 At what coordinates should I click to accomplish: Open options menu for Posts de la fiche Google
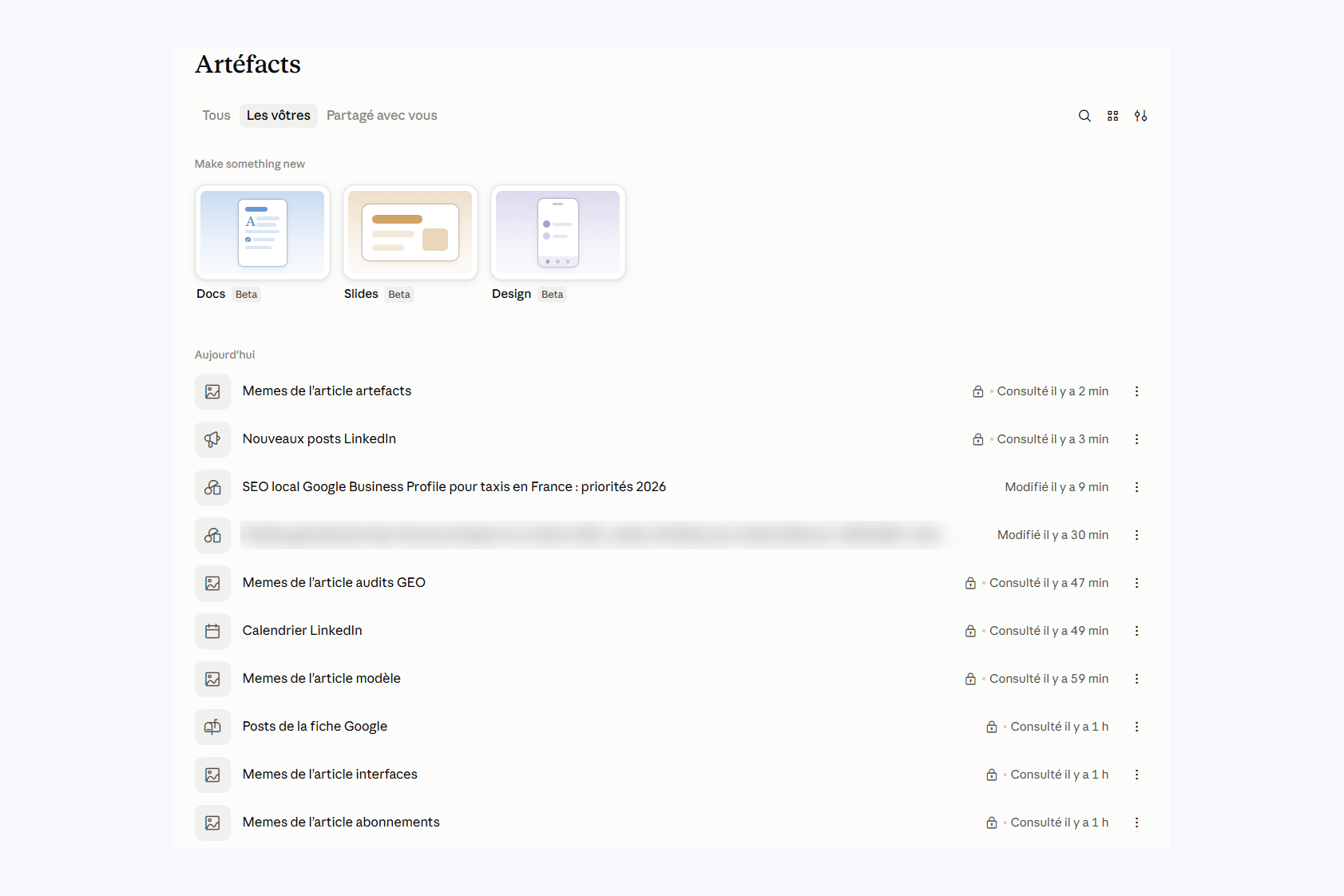click(x=1136, y=727)
